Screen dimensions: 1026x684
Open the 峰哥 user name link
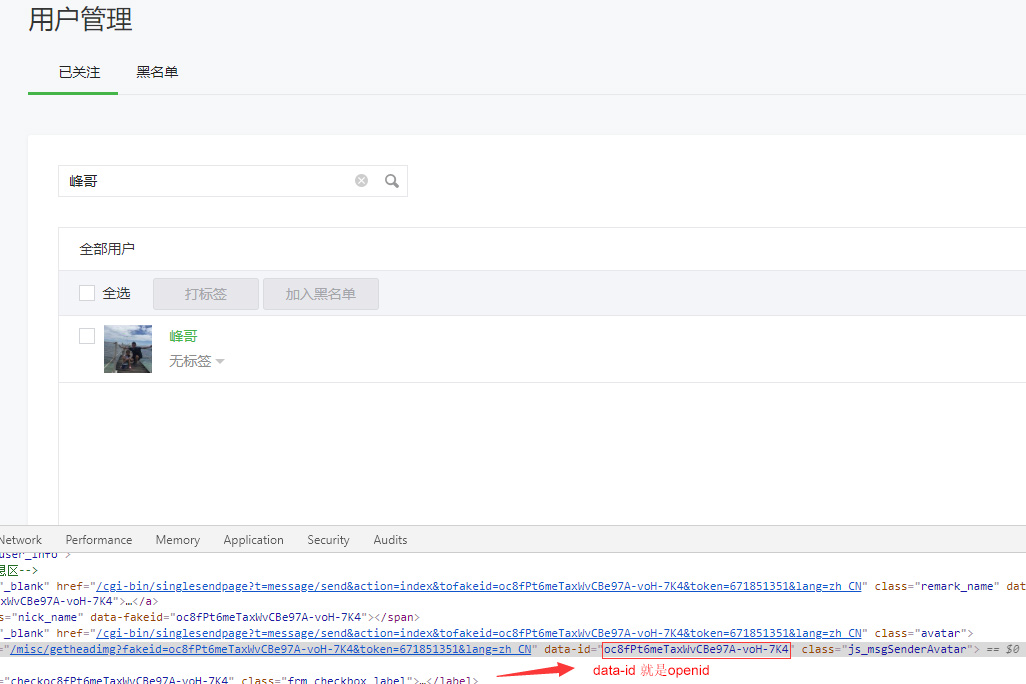[183, 336]
